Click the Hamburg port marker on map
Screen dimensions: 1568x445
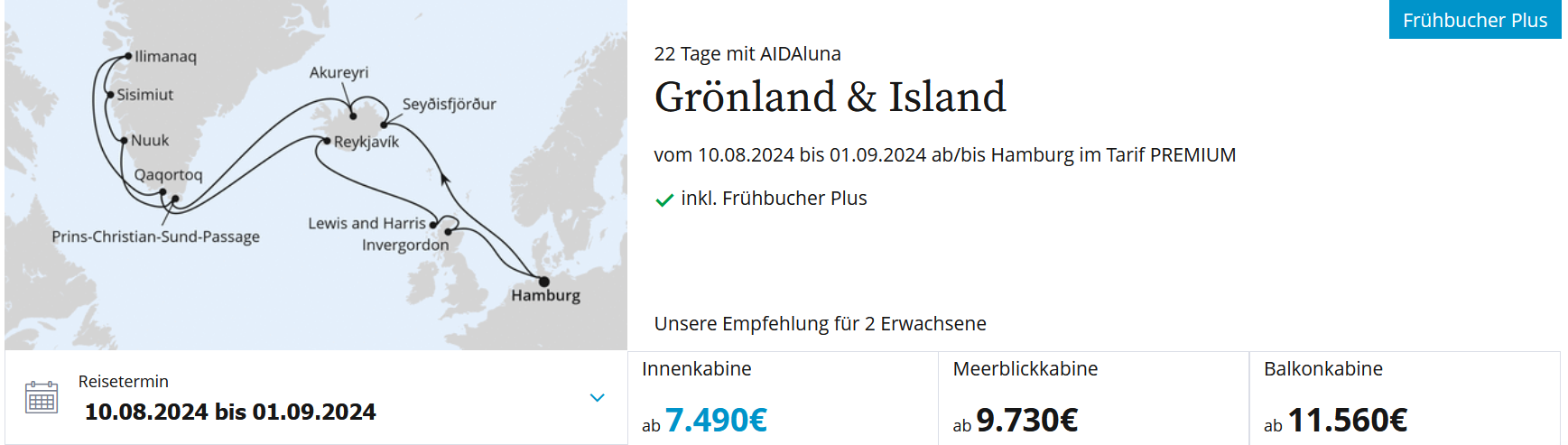(544, 282)
